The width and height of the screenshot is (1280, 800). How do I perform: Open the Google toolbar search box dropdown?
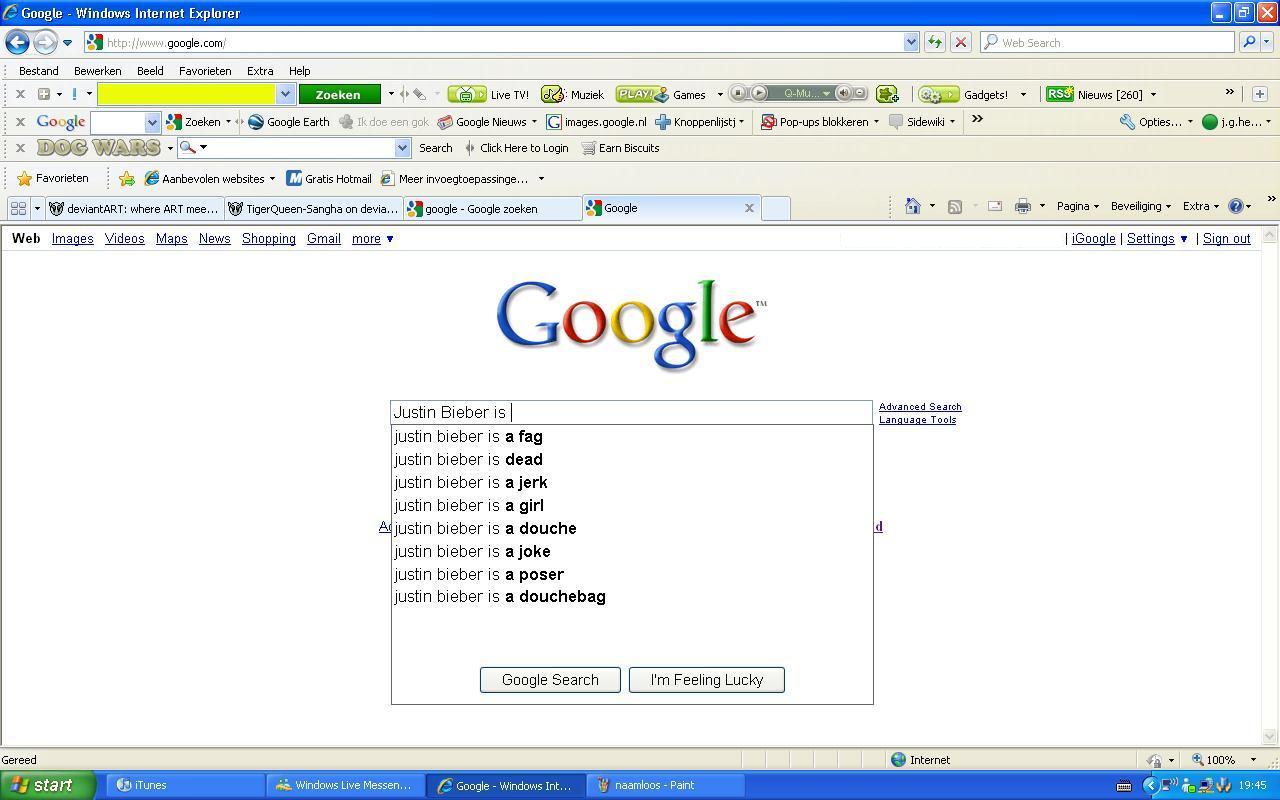click(152, 121)
